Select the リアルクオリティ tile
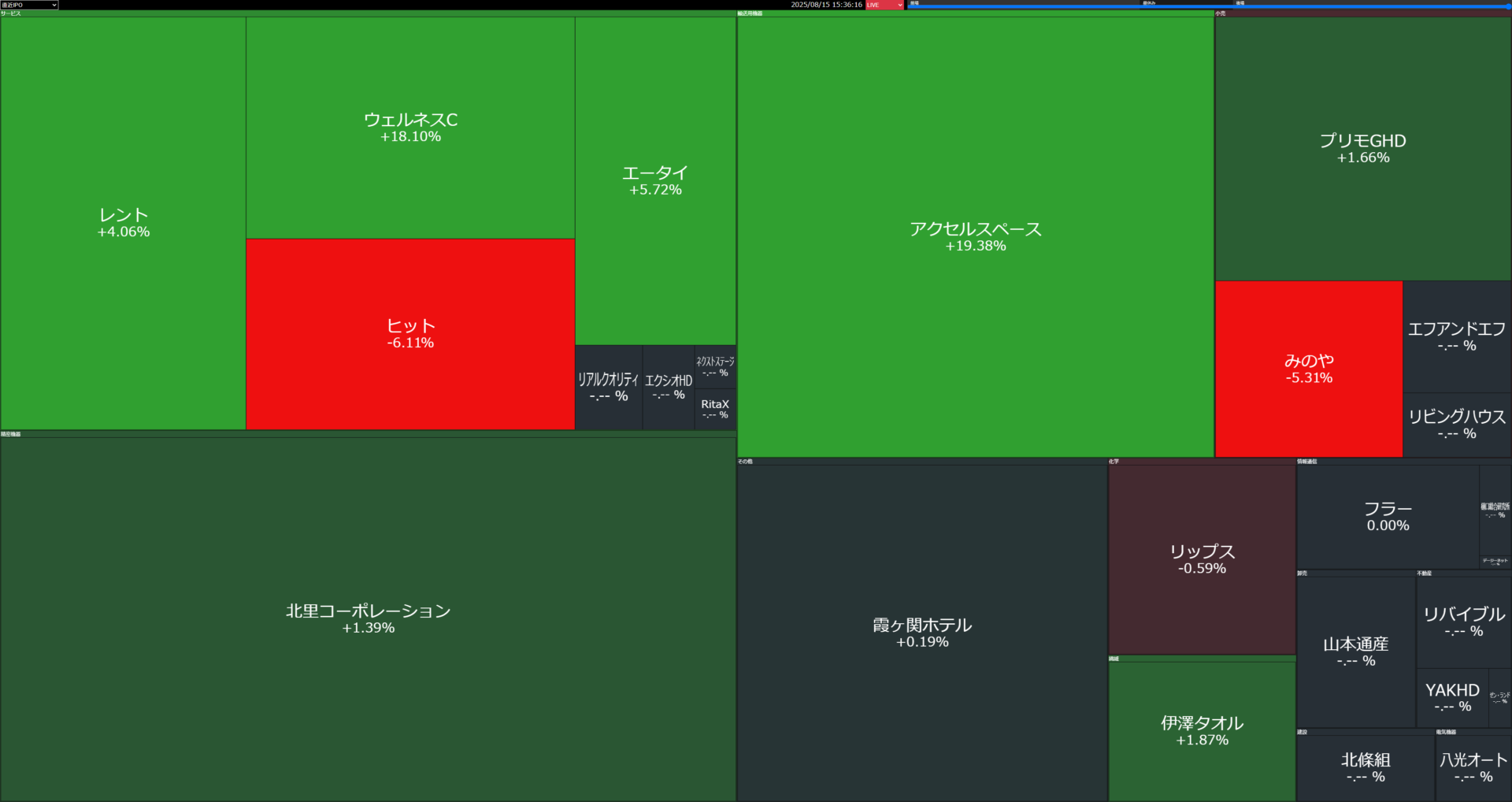The height and width of the screenshot is (802, 1512). (609, 388)
